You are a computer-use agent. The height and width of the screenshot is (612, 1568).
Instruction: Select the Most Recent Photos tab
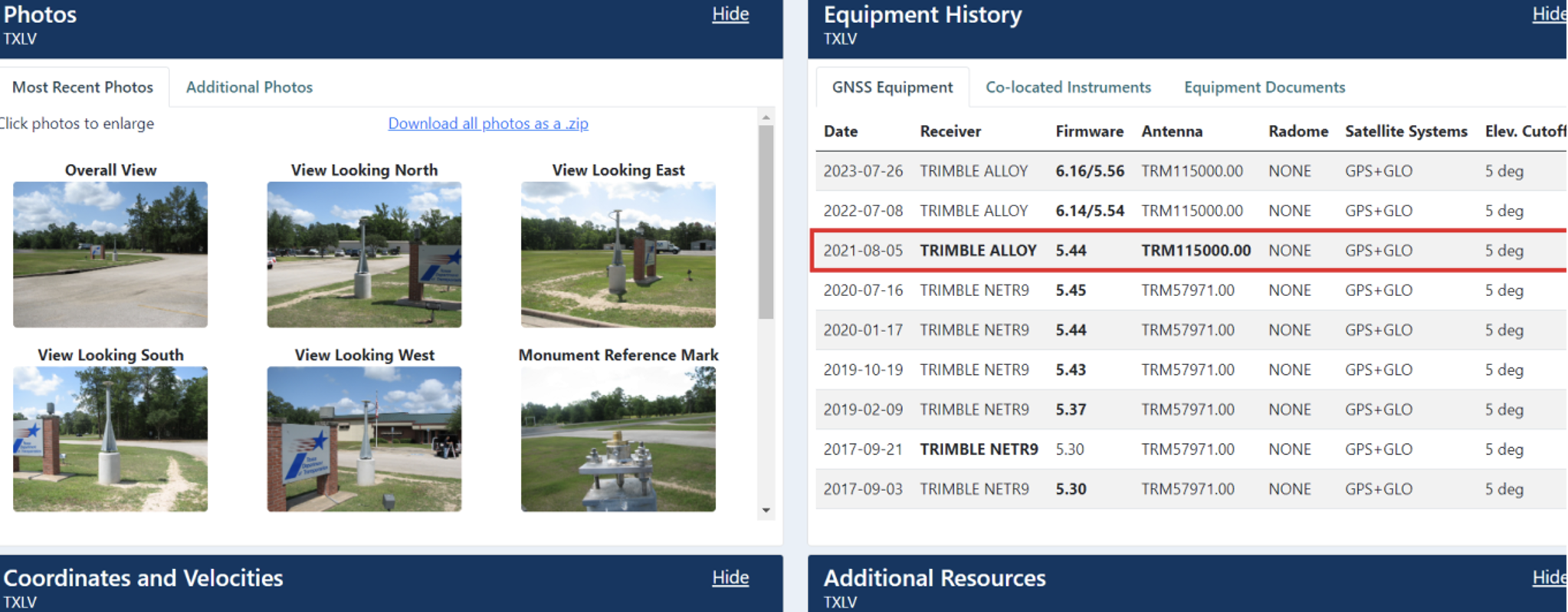83,87
